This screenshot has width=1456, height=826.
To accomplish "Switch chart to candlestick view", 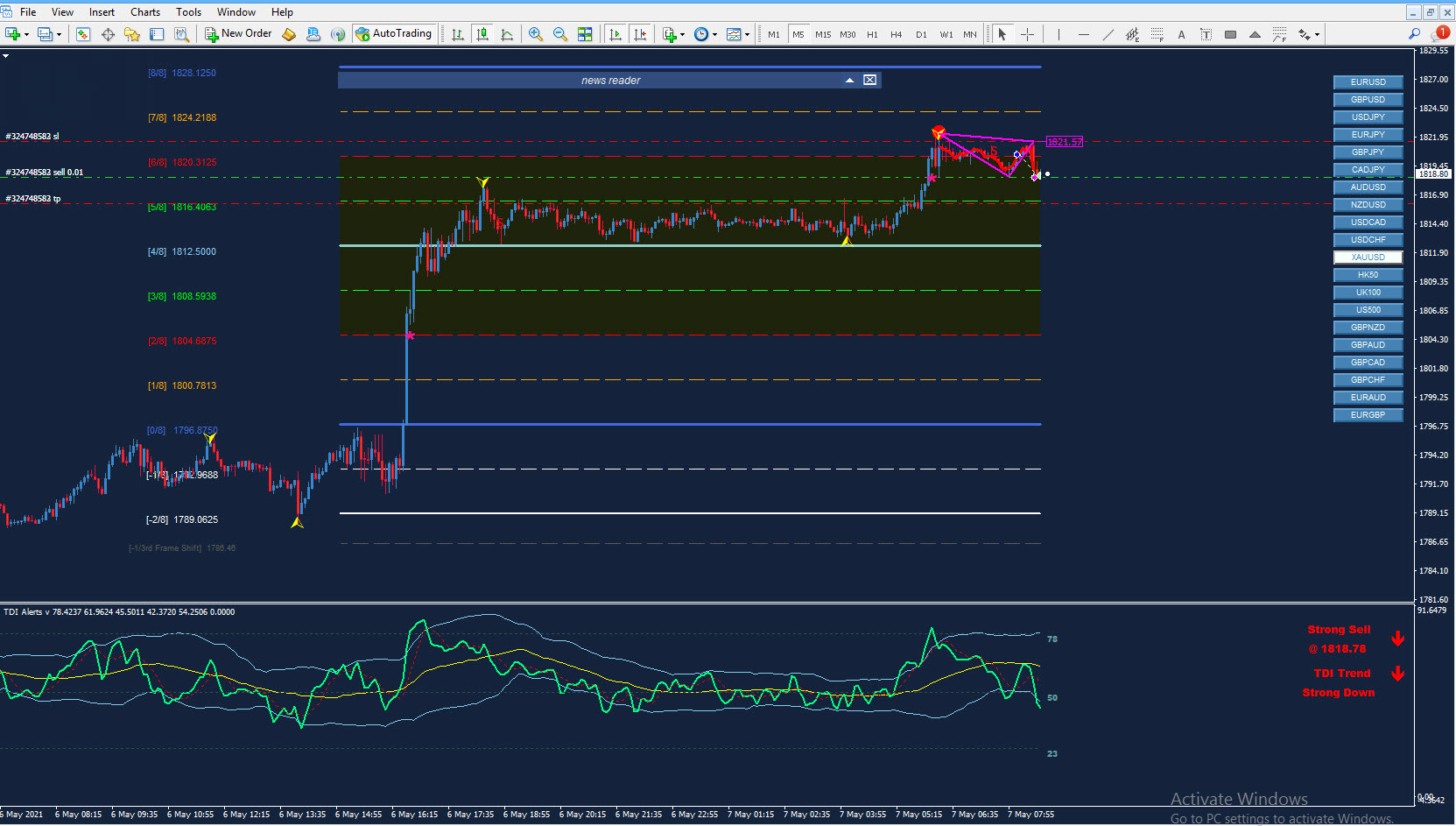I will (482, 34).
